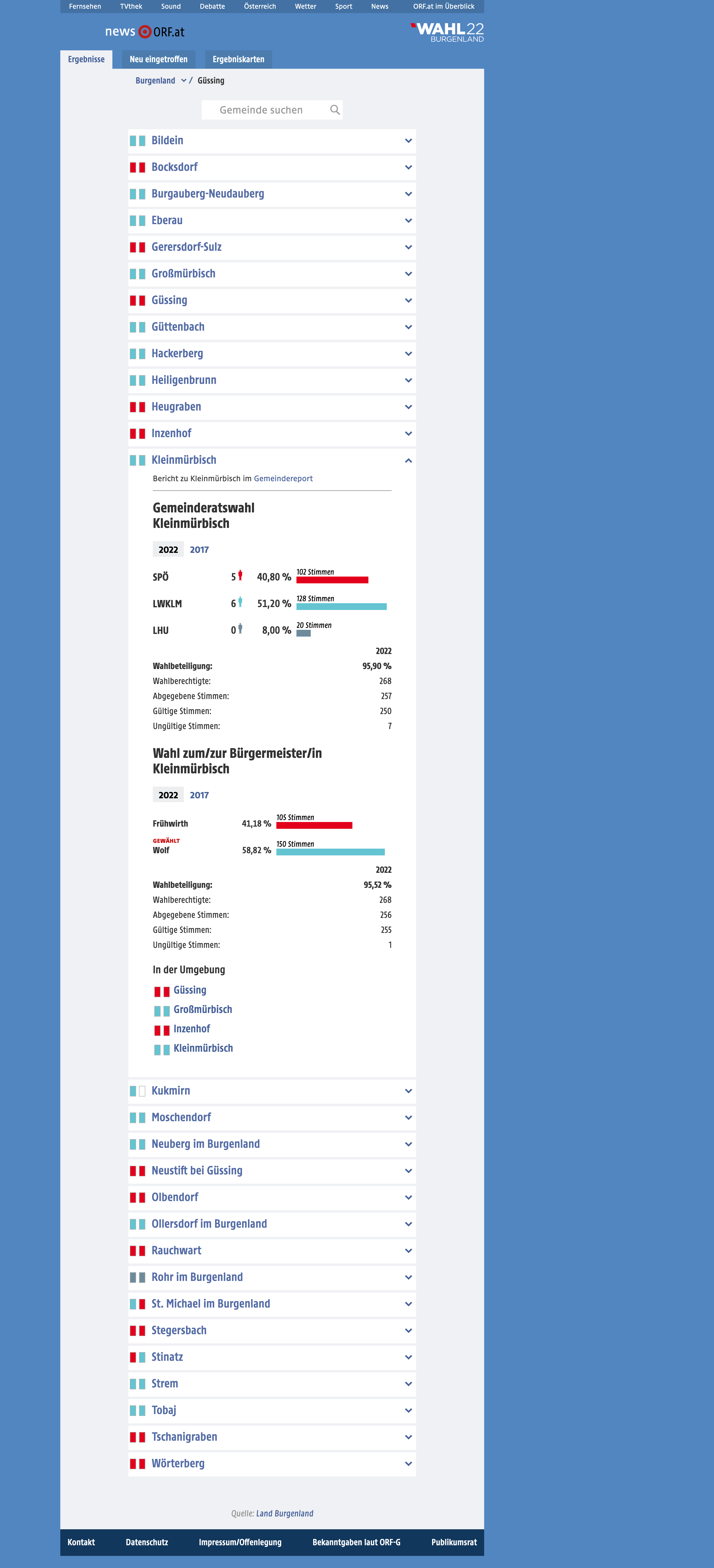
Task: Open Wetter in top navigation
Action: (x=305, y=7)
